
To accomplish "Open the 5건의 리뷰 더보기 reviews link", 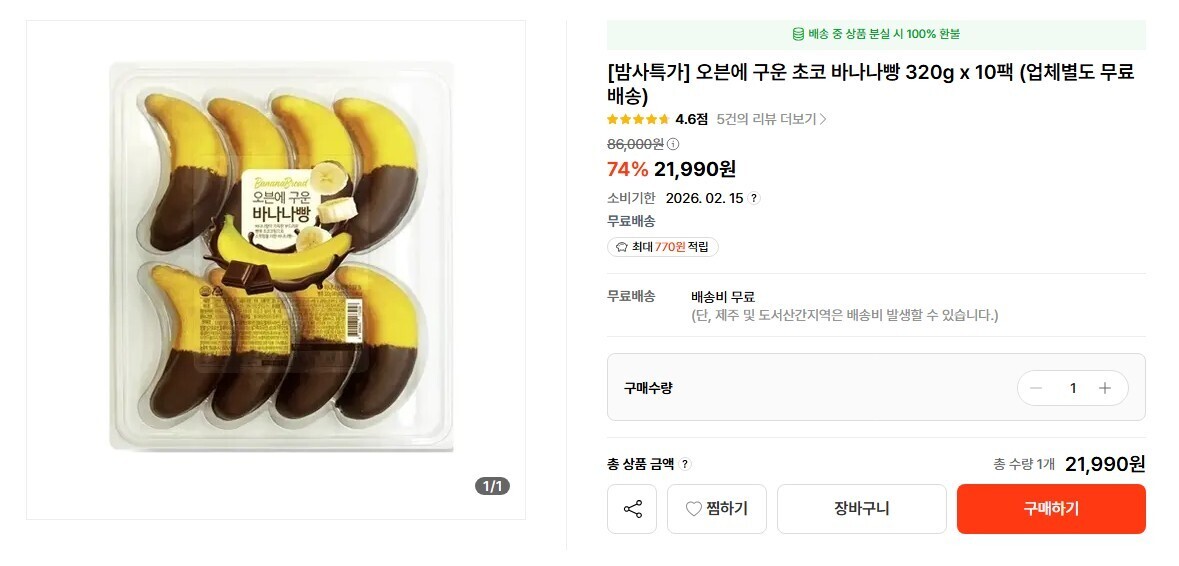I will (771, 119).
